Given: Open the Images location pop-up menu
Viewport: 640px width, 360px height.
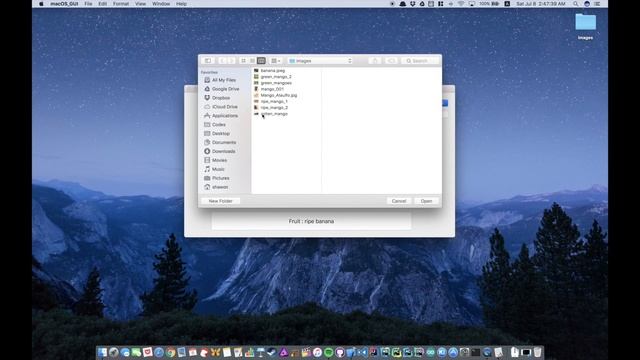Looking at the screenshot, I should click(320, 61).
